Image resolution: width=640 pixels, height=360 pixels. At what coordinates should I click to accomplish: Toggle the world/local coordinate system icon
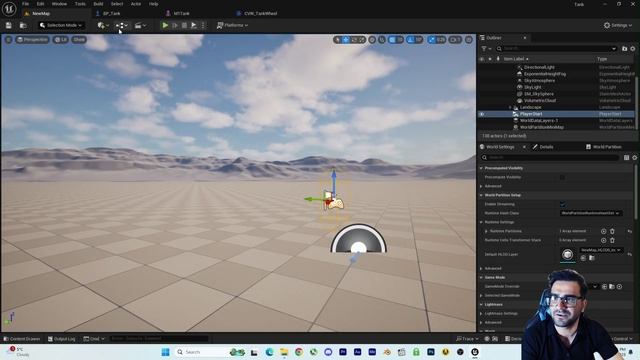click(372, 40)
